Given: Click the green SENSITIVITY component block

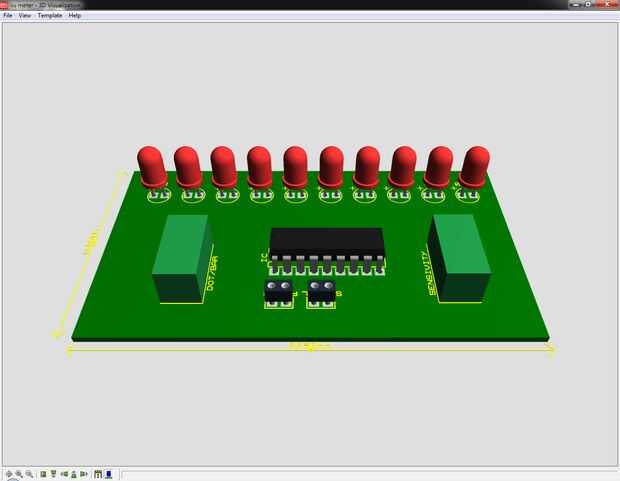Looking at the screenshot, I should point(459,258).
